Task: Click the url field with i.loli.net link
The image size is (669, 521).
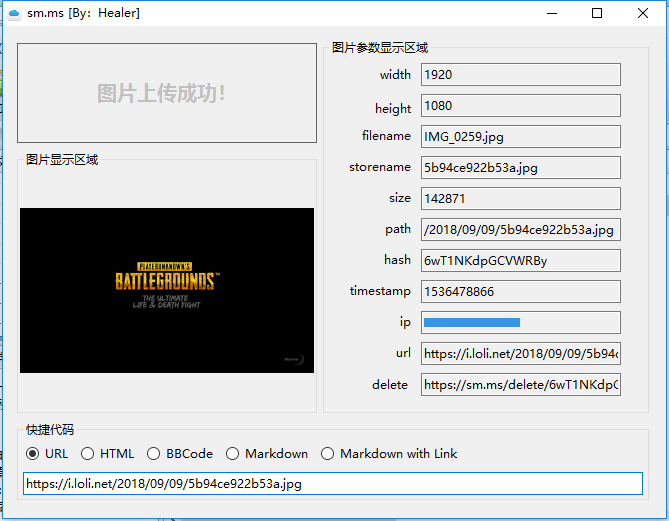Action: (521, 353)
